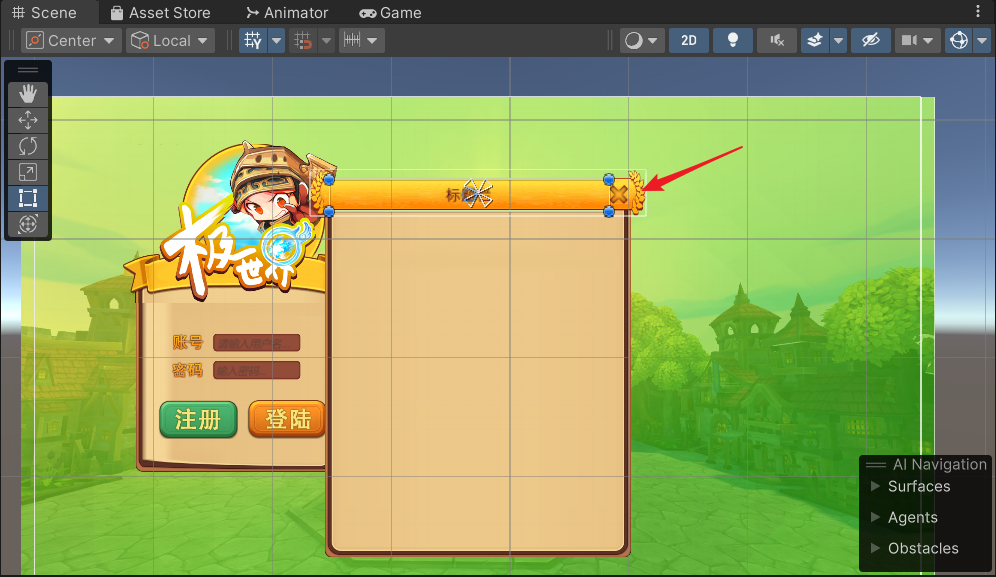This screenshot has height=577, width=996.
Task: Click the orange 登陆 button
Action: tap(287, 420)
